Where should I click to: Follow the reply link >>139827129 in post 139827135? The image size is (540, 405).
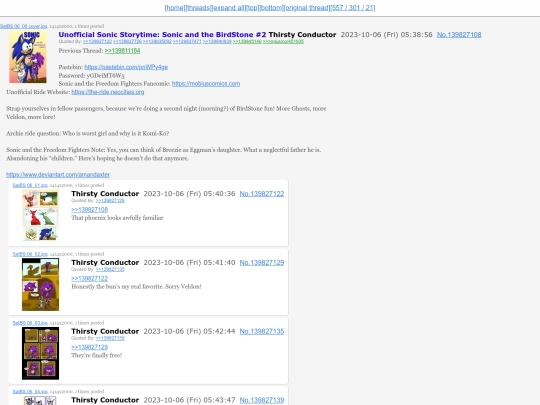[90, 347]
